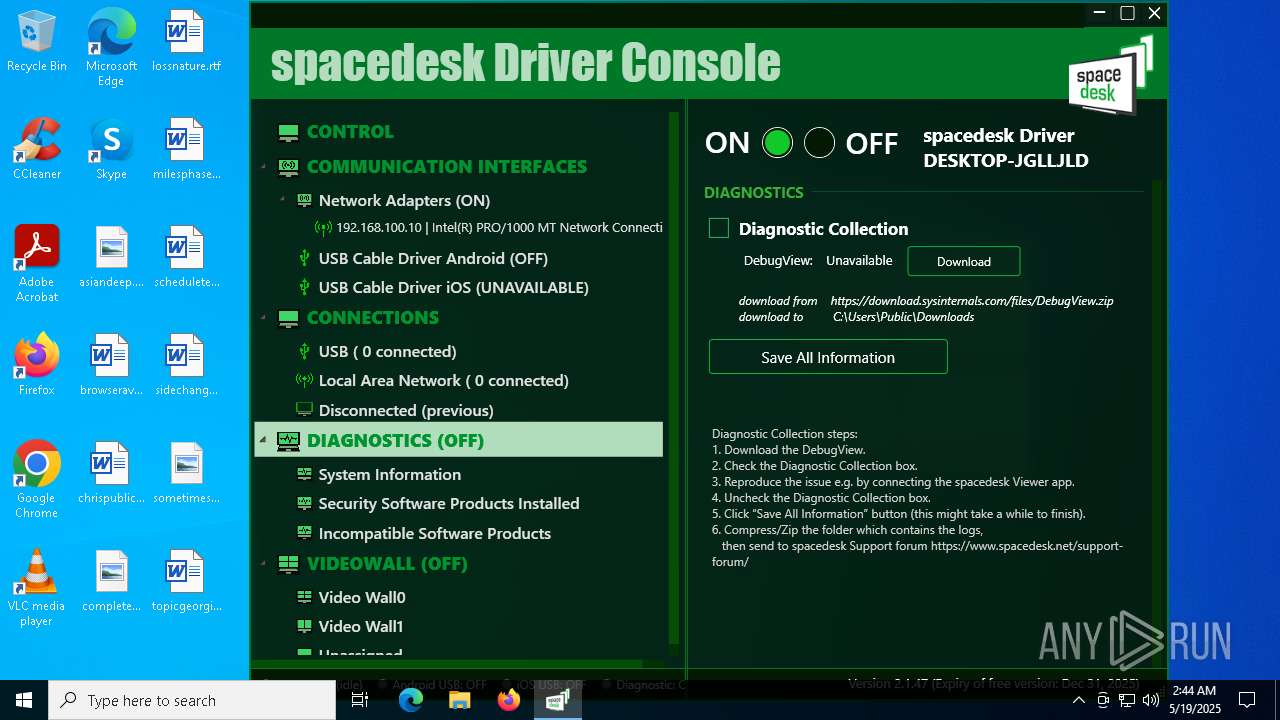
Task: Click the Local Area Network antenna icon
Action: point(304,380)
